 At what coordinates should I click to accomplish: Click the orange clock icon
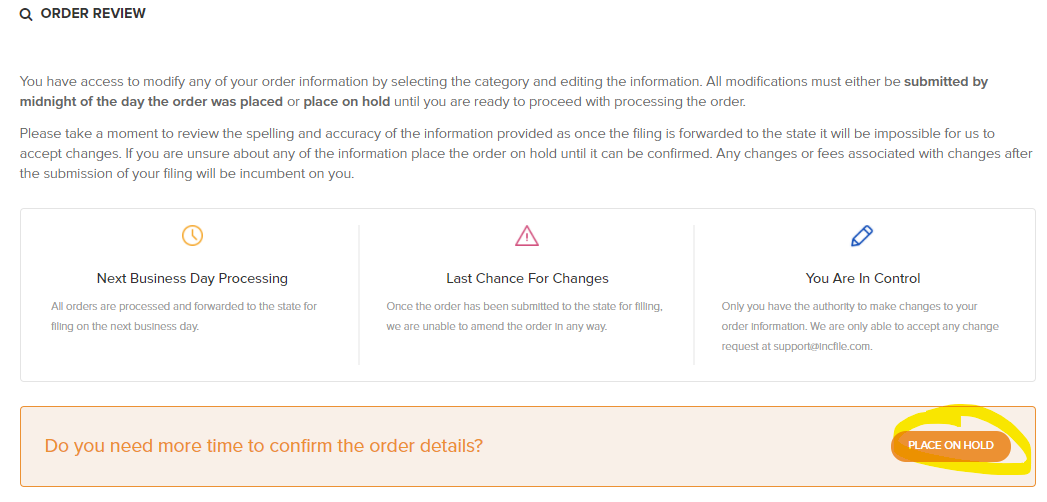click(192, 236)
